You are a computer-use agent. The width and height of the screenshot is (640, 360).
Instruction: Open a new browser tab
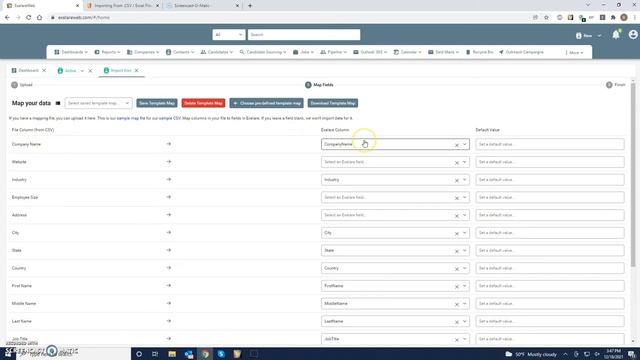pyautogui.click(x=250, y=6)
